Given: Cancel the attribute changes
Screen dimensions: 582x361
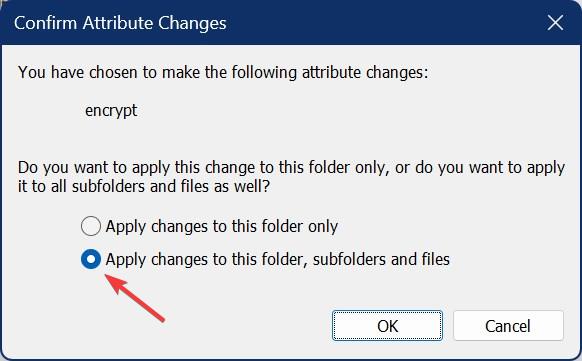Looking at the screenshot, I should (508, 326).
